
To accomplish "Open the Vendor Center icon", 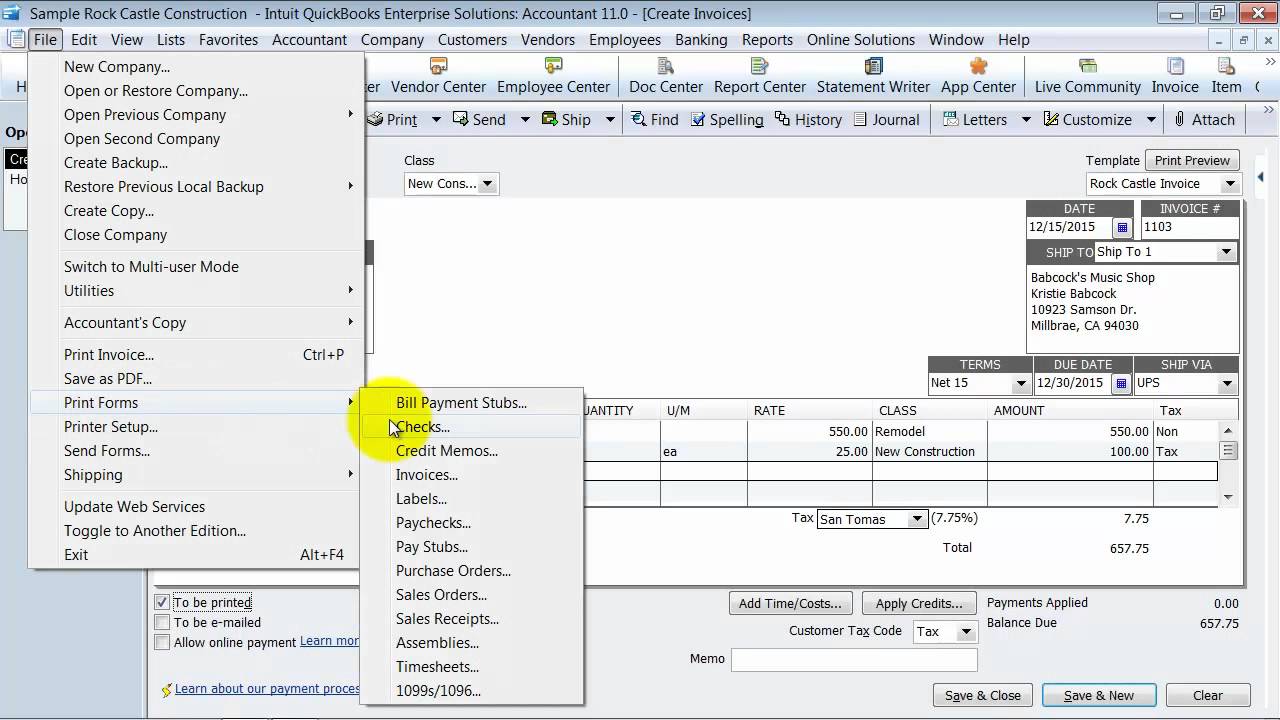I will click(x=438, y=76).
